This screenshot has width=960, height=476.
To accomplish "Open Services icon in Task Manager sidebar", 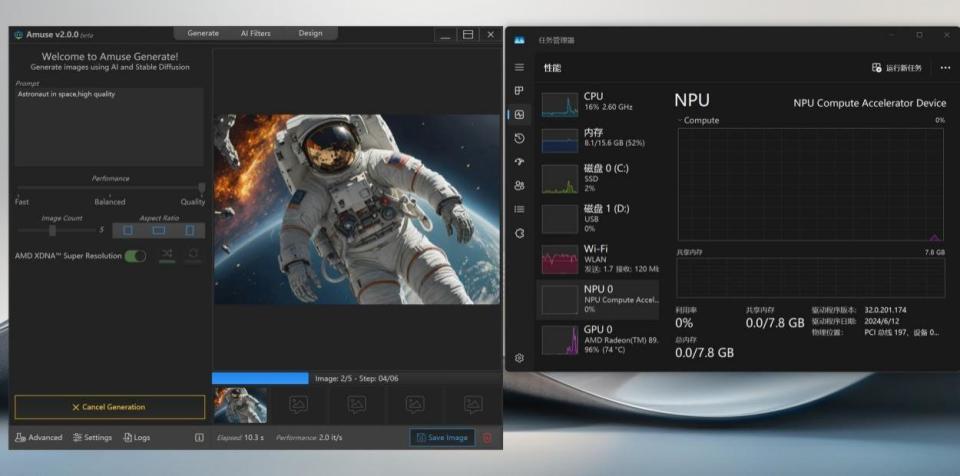I will tap(519, 233).
